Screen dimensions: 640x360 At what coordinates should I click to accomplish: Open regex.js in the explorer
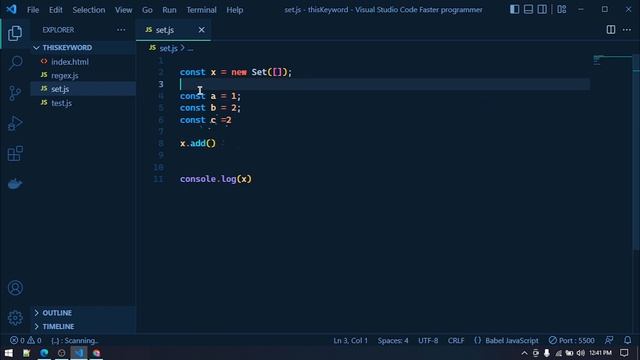tap(83, 76)
